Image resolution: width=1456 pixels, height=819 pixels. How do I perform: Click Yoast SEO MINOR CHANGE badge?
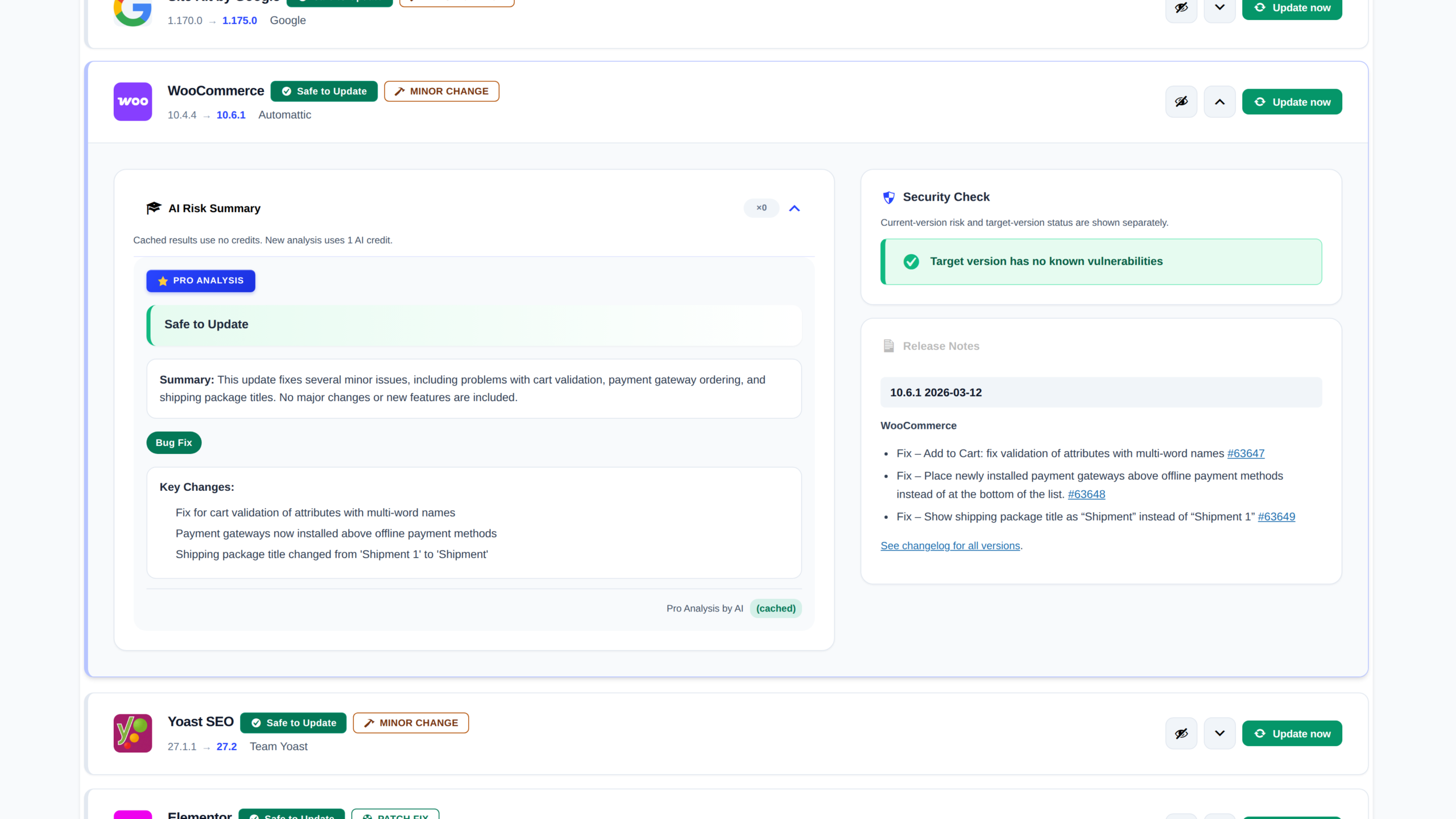coord(411,723)
